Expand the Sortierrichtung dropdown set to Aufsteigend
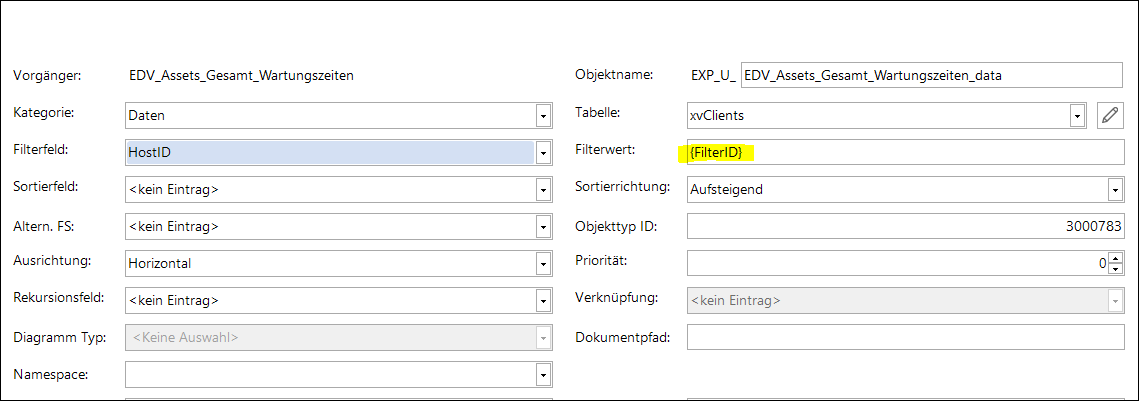1139x401 pixels. coord(1114,189)
